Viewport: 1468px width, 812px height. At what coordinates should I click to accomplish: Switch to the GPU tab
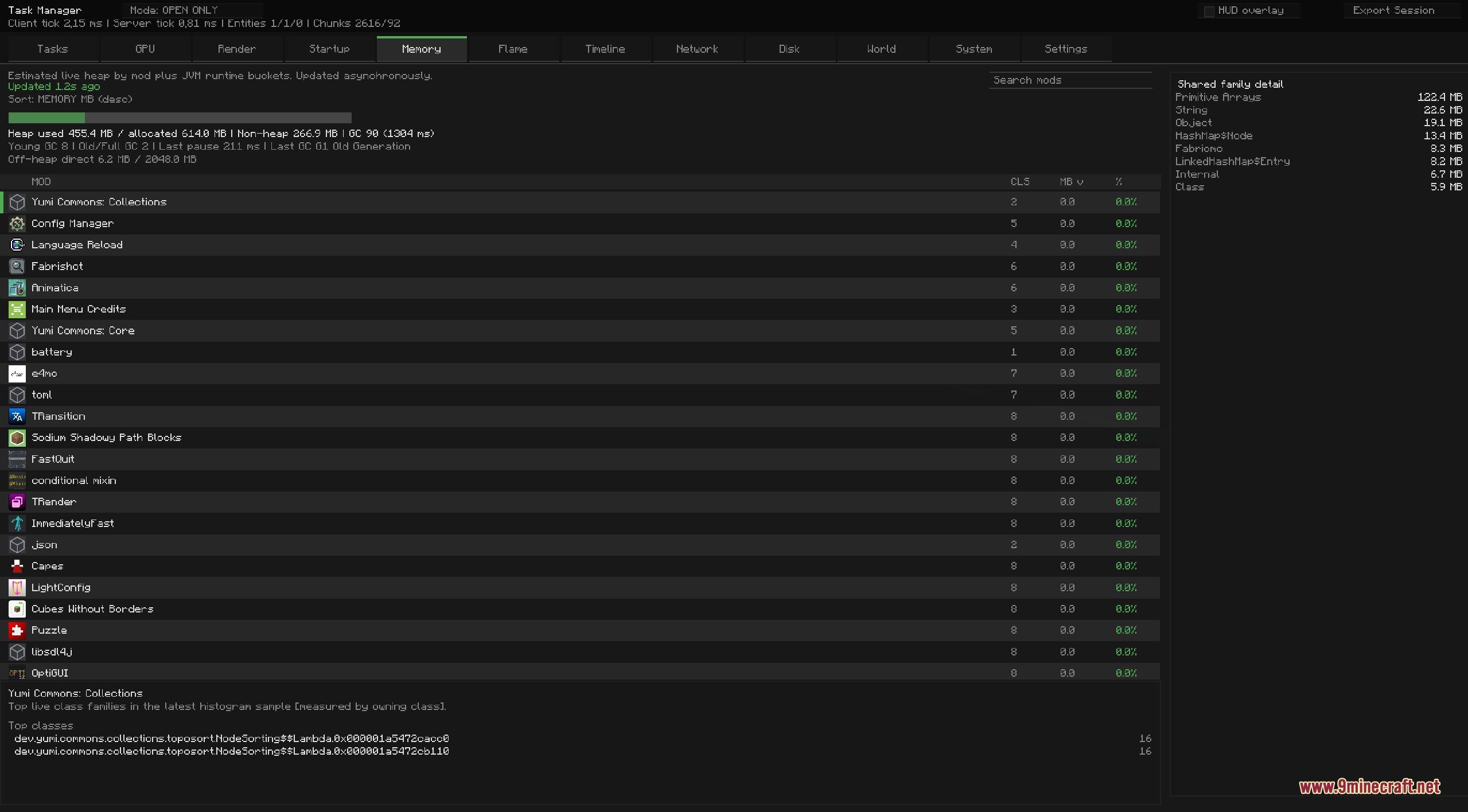145,49
